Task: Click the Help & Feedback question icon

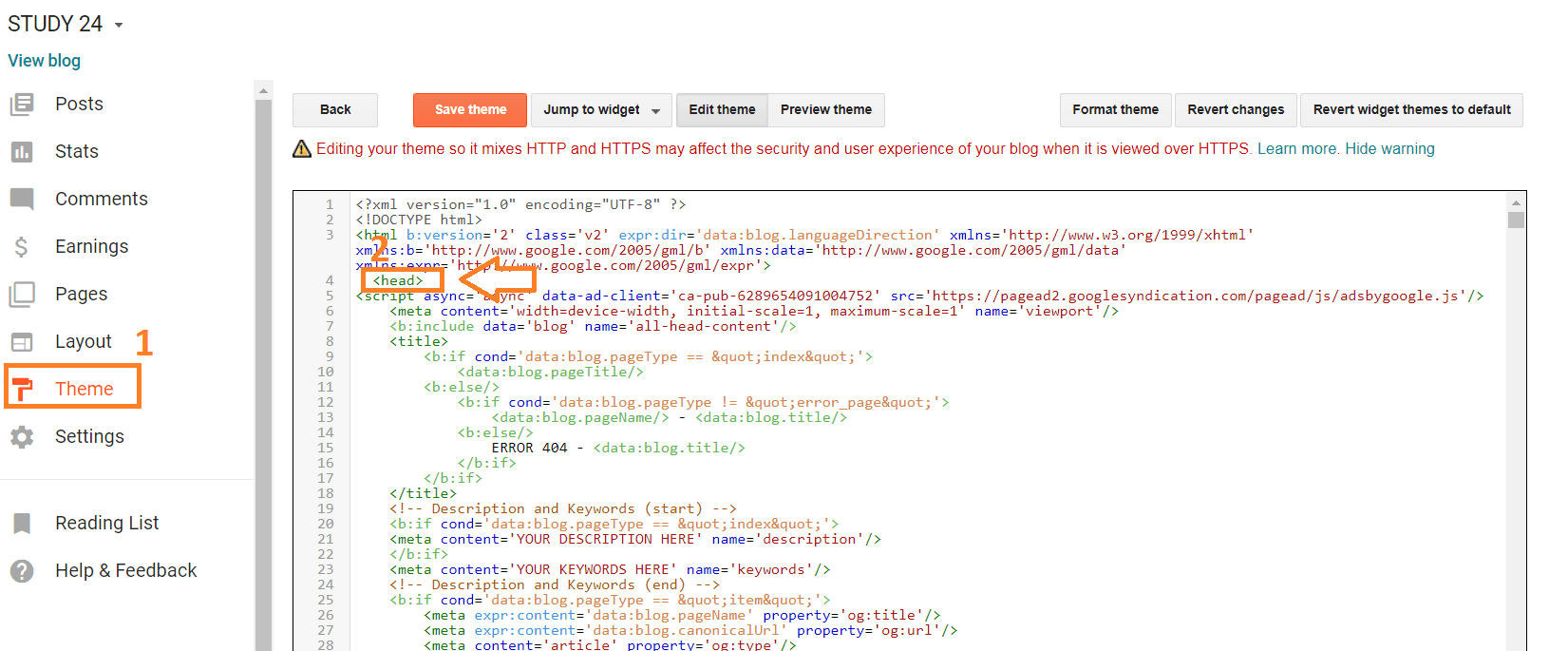Action: tap(22, 571)
